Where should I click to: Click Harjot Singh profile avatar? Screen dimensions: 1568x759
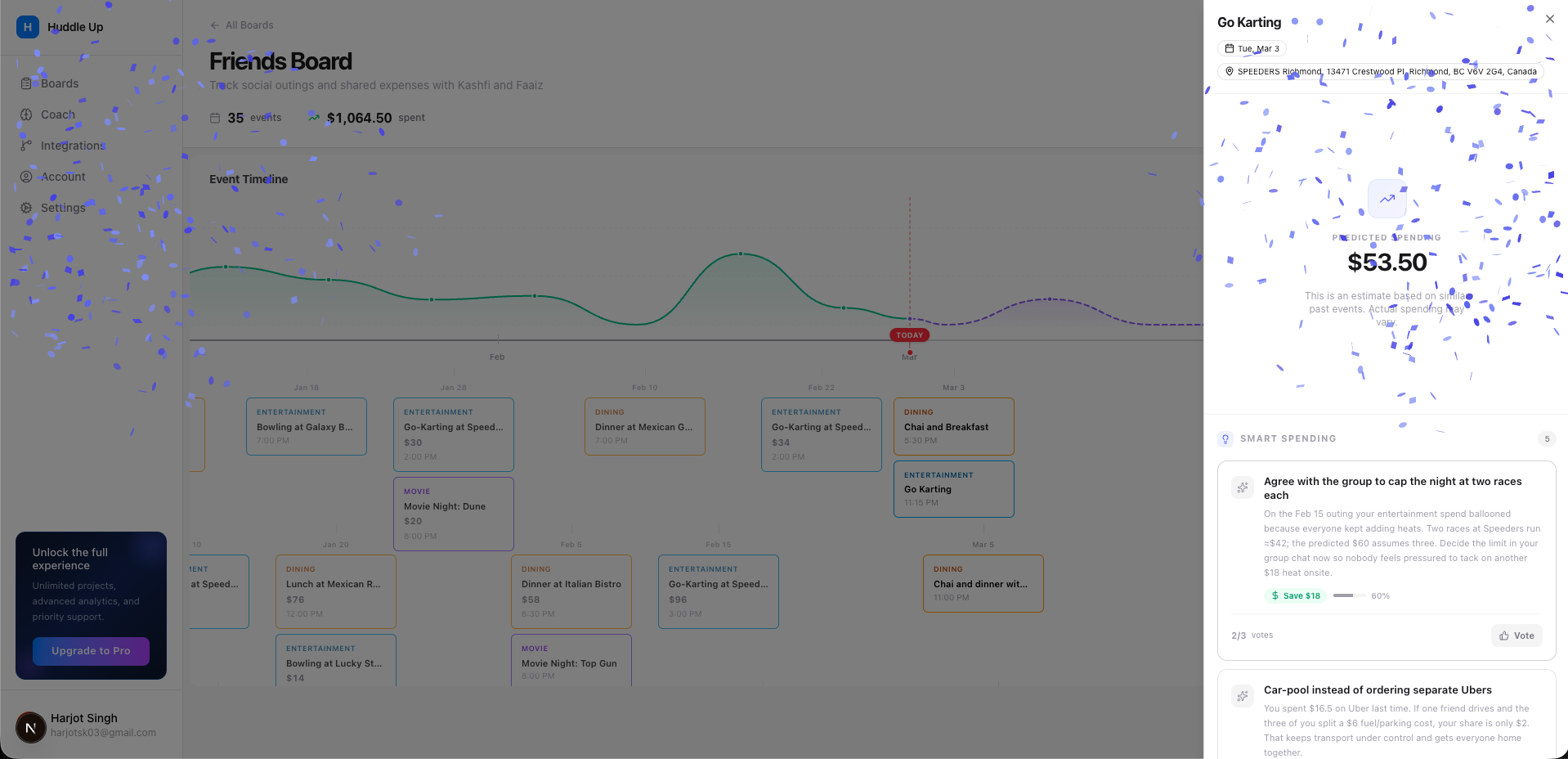(x=31, y=727)
